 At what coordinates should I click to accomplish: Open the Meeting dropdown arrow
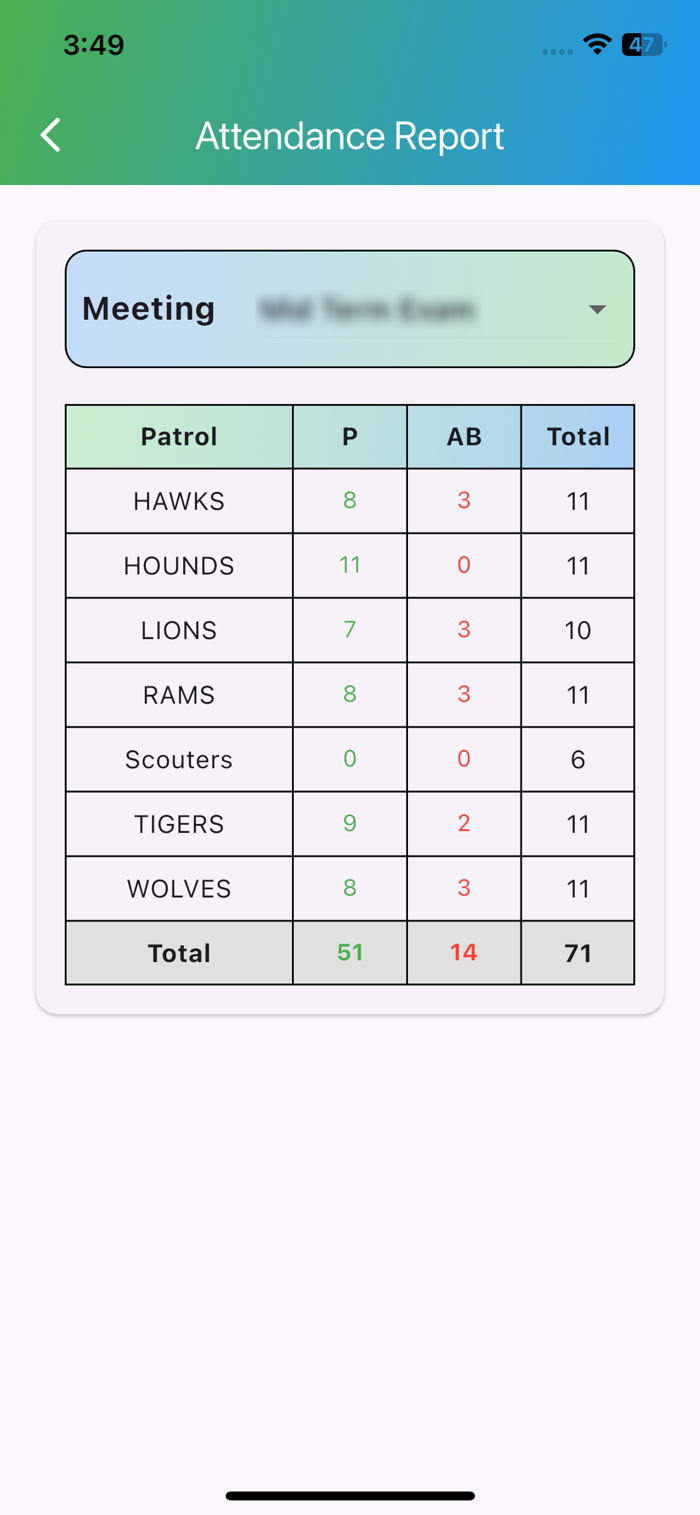pos(597,309)
